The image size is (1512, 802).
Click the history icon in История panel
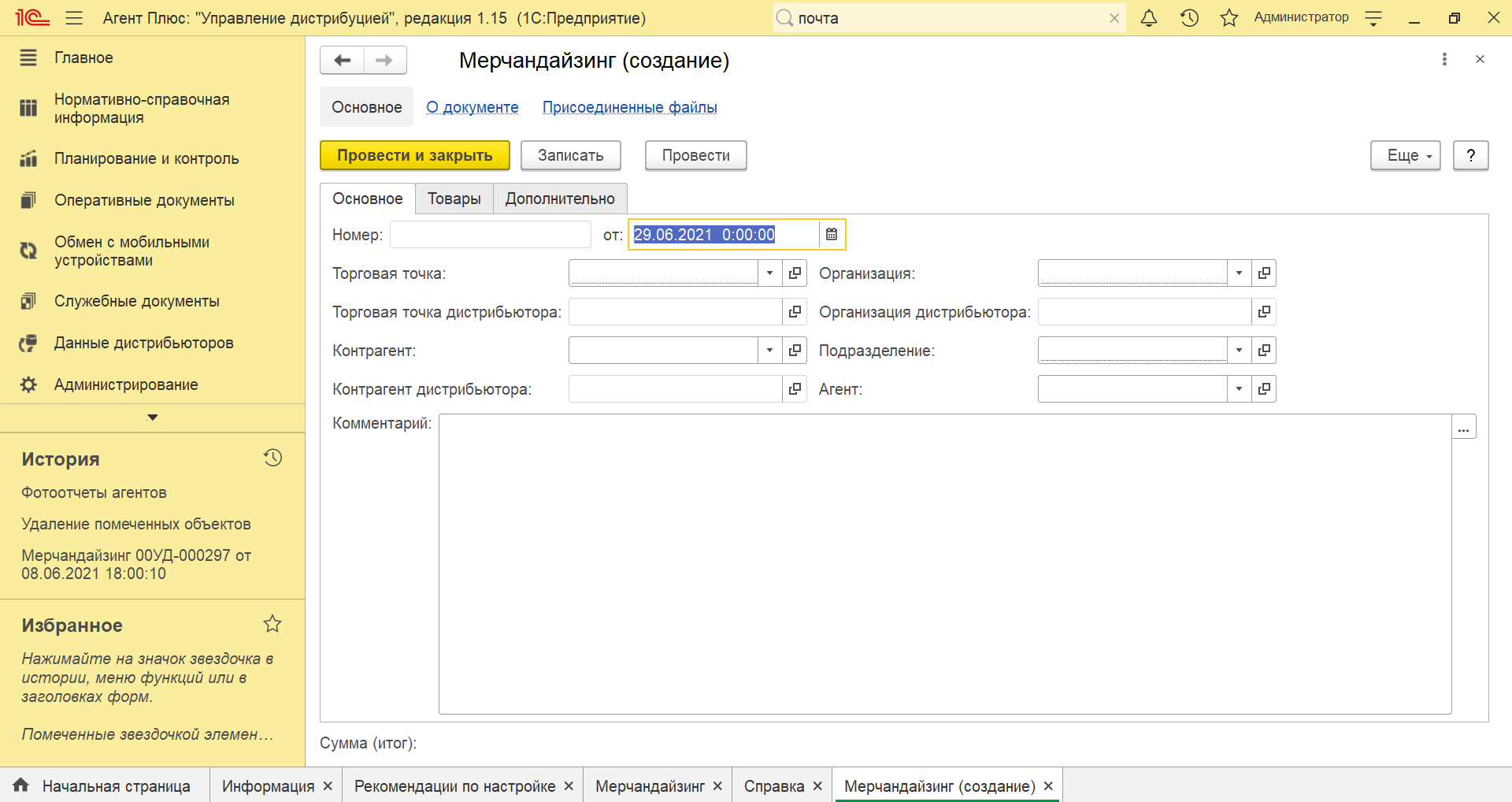click(272, 458)
